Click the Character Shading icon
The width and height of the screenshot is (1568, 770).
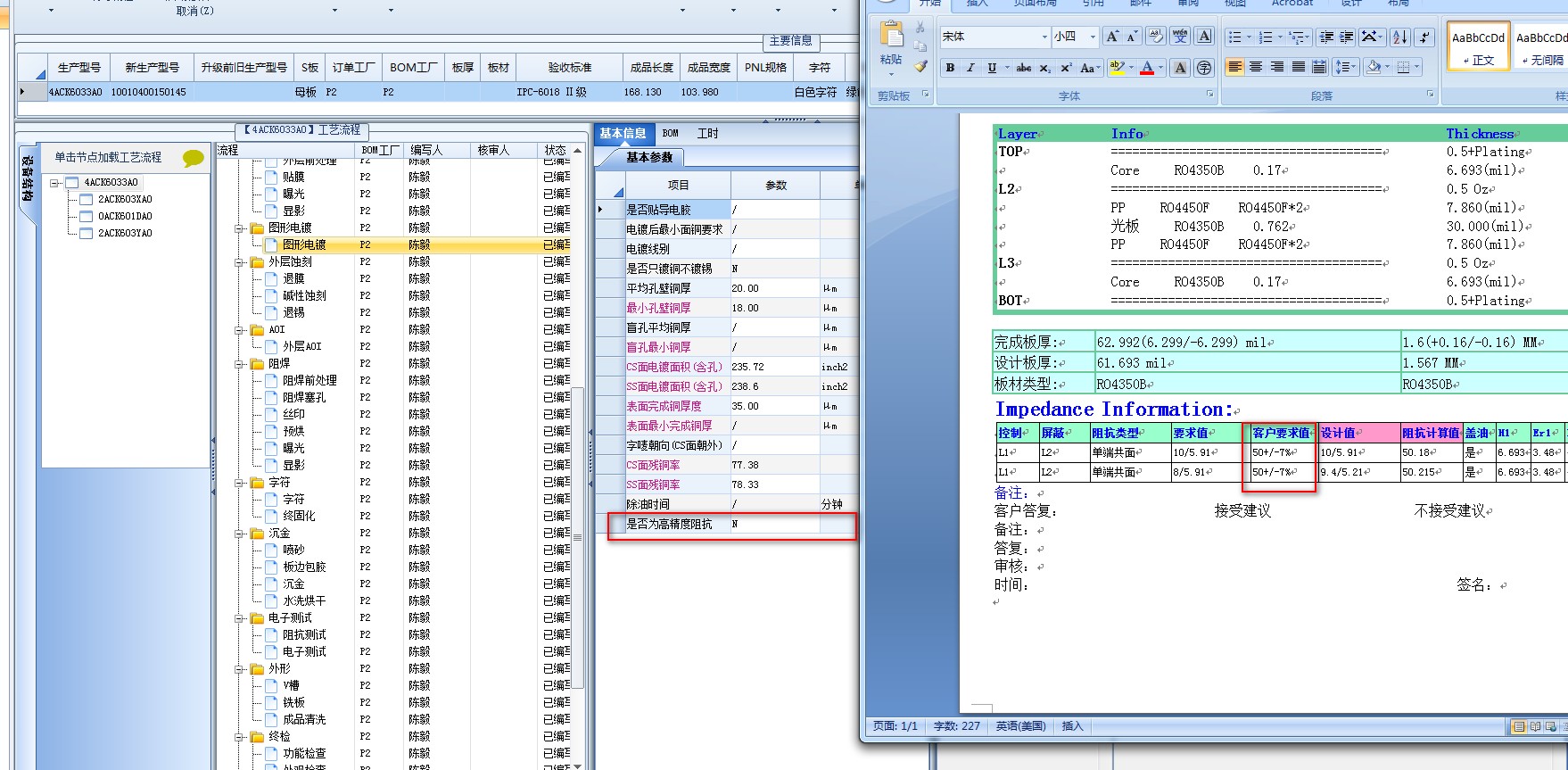coord(1180,68)
